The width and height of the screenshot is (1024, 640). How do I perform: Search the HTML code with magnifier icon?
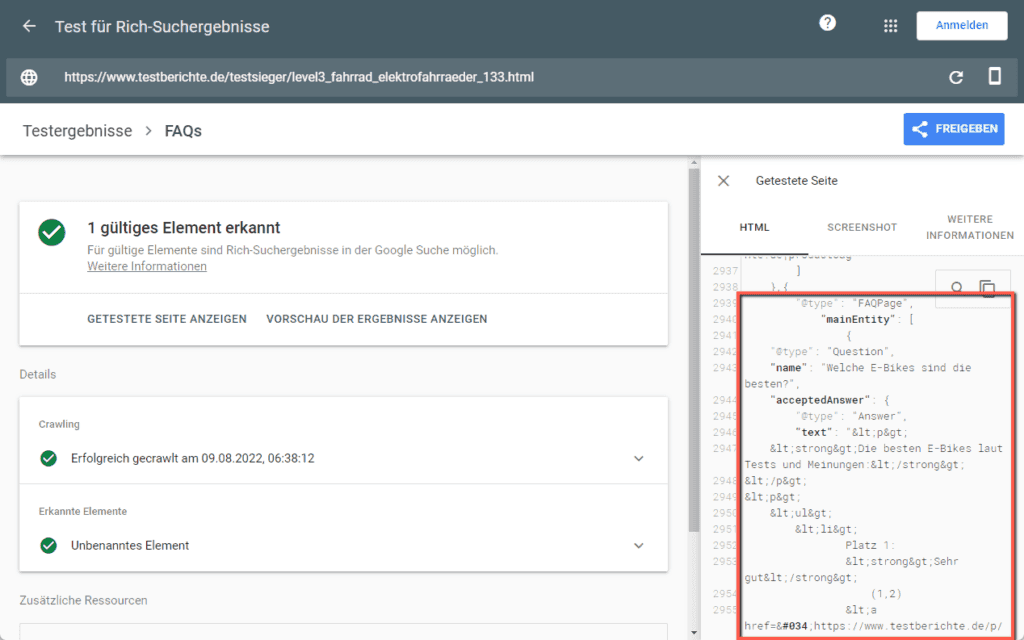click(x=957, y=287)
